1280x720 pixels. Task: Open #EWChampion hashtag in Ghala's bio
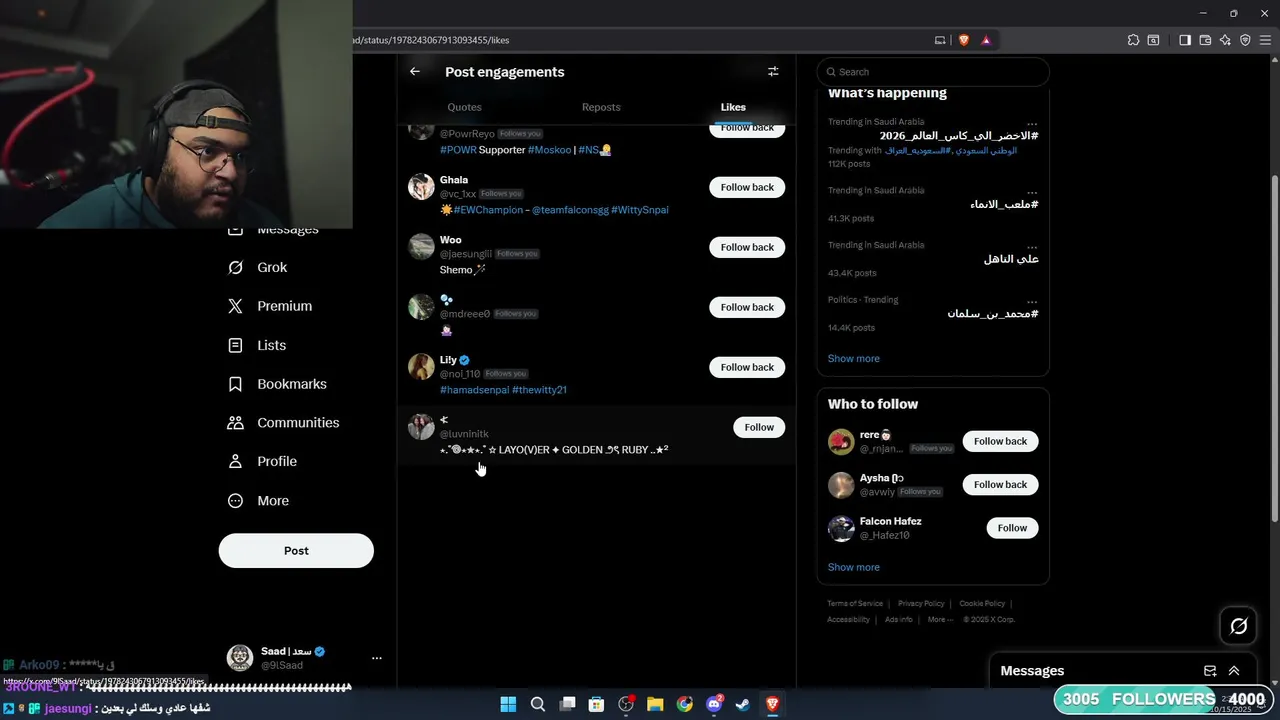pyautogui.click(x=488, y=210)
